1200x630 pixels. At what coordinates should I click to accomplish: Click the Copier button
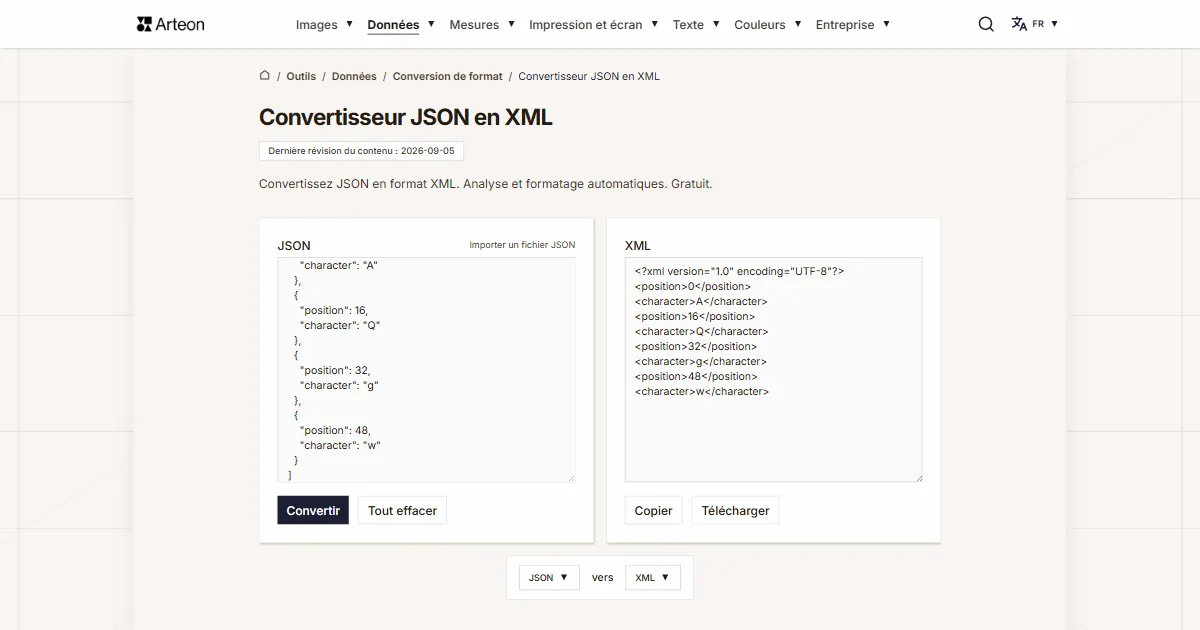point(653,510)
